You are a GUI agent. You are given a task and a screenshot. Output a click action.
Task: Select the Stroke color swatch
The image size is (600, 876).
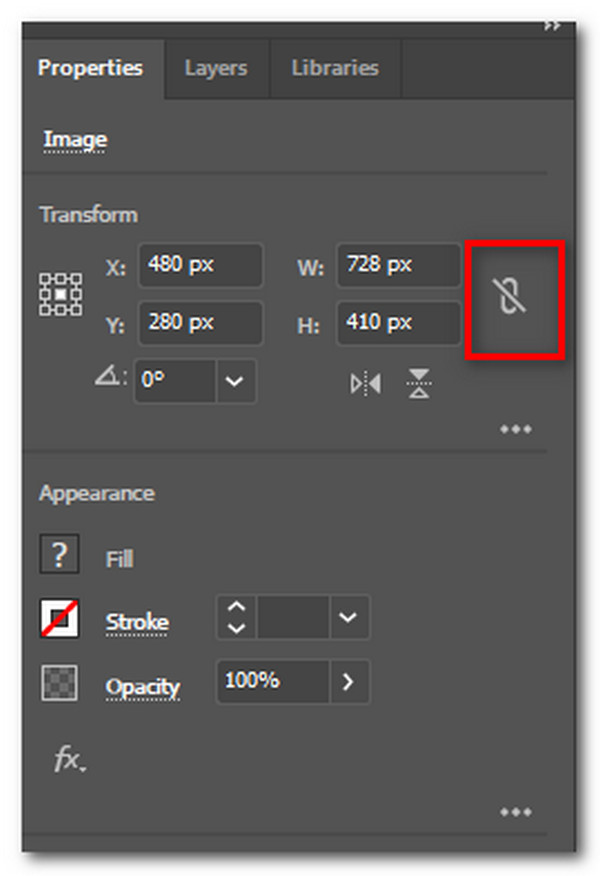59,618
